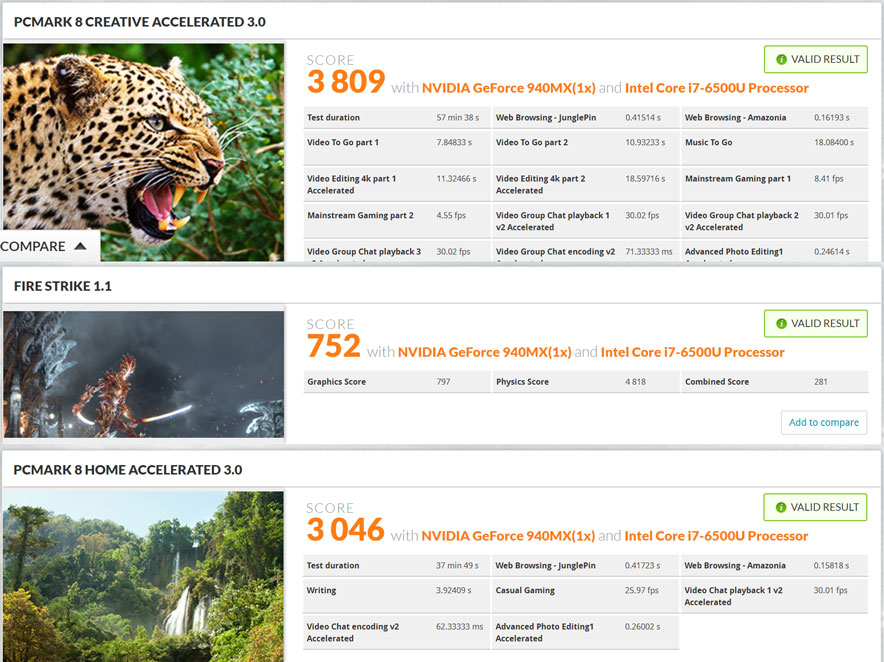This screenshot has width=884, height=662.
Task: Click the Add to compare button
Action: click(824, 422)
